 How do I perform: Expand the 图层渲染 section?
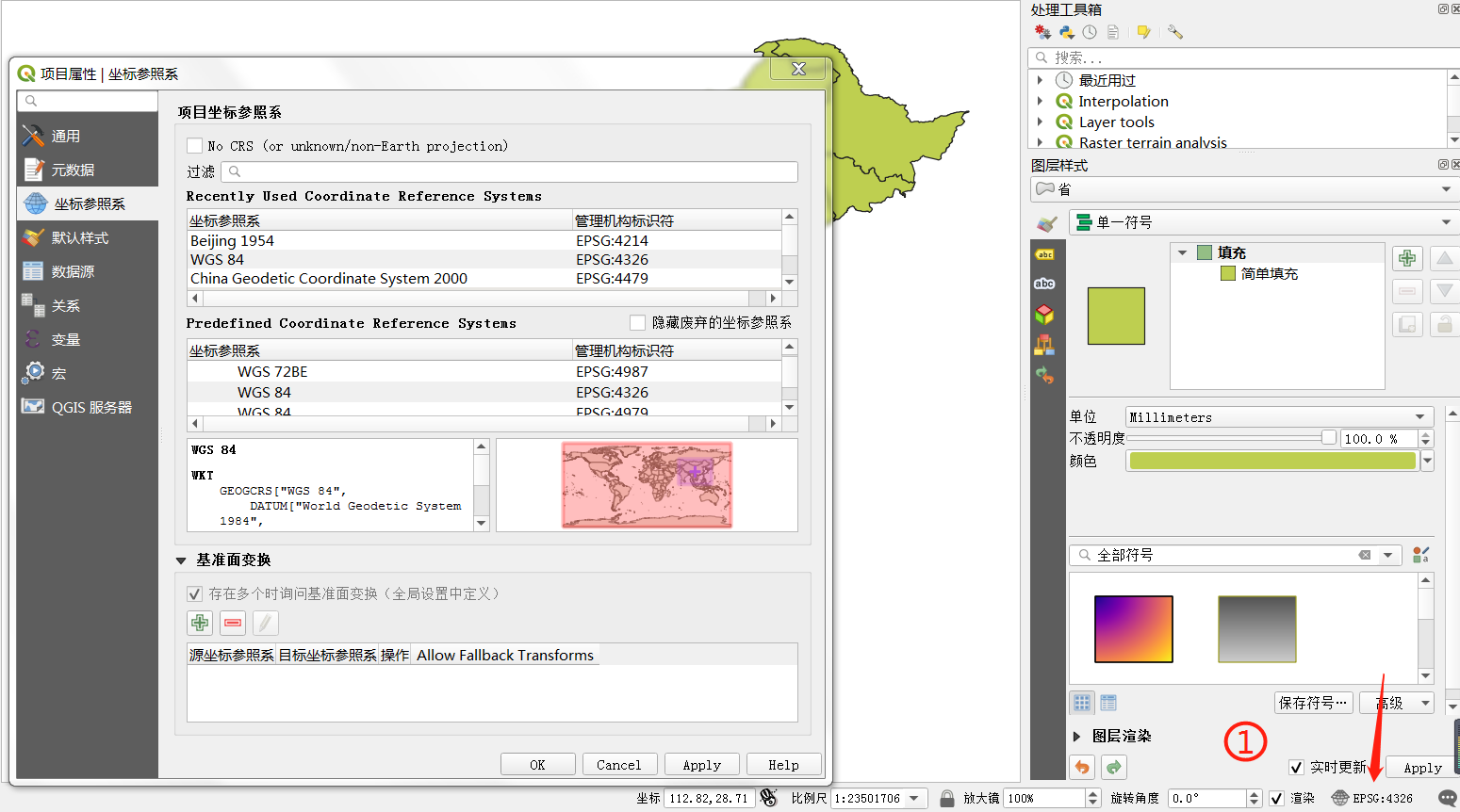[x=1077, y=737]
